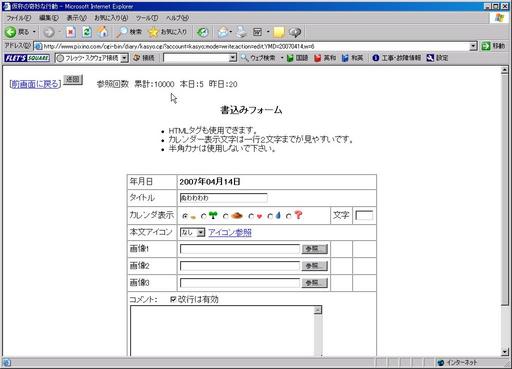Click 参照 browse button for 画像2

(315, 266)
